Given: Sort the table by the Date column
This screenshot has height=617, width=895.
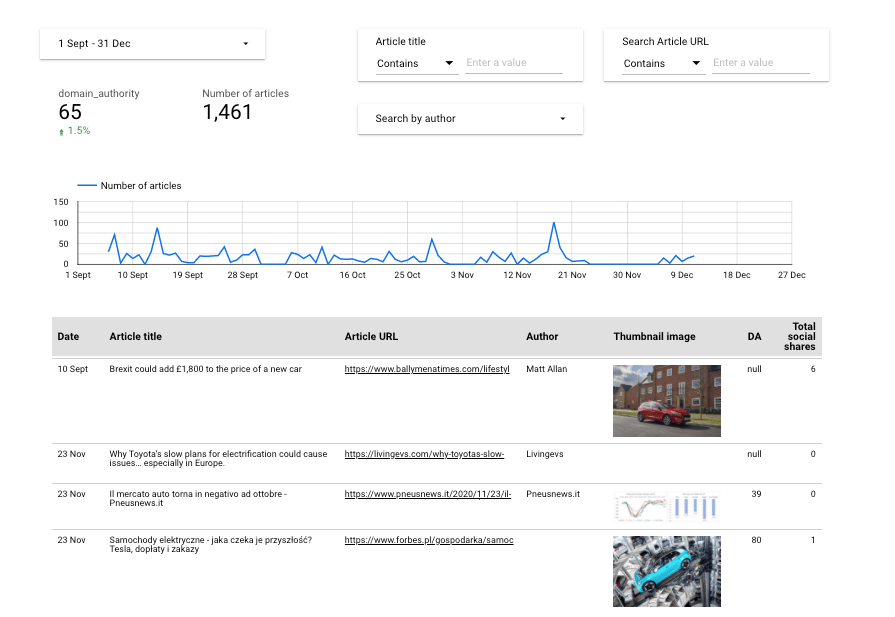Looking at the screenshot, I should 68,336.
